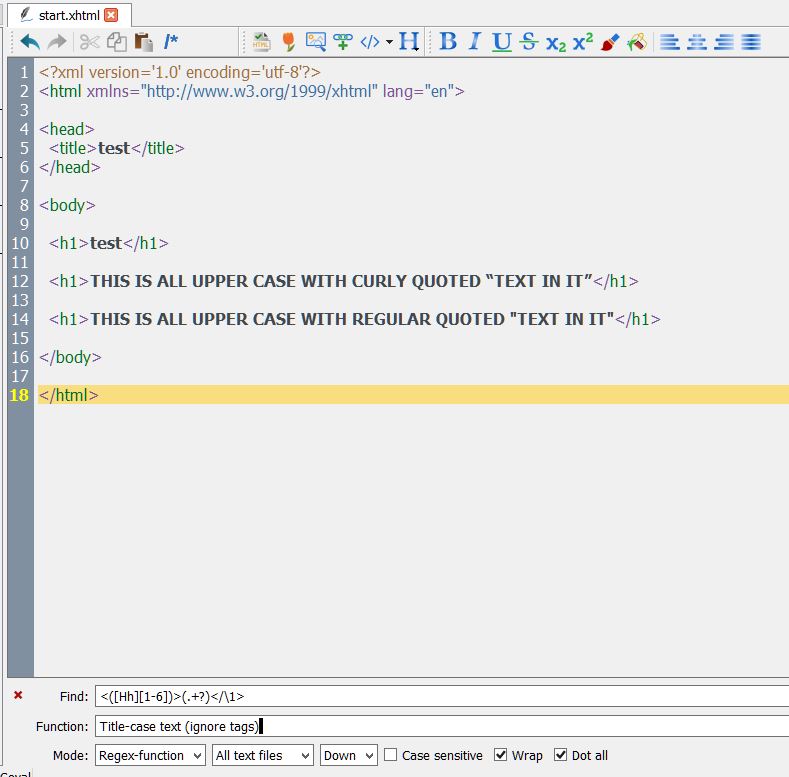Center align text
This screenshot has width=789, height=777.
[x=697, y=42]
